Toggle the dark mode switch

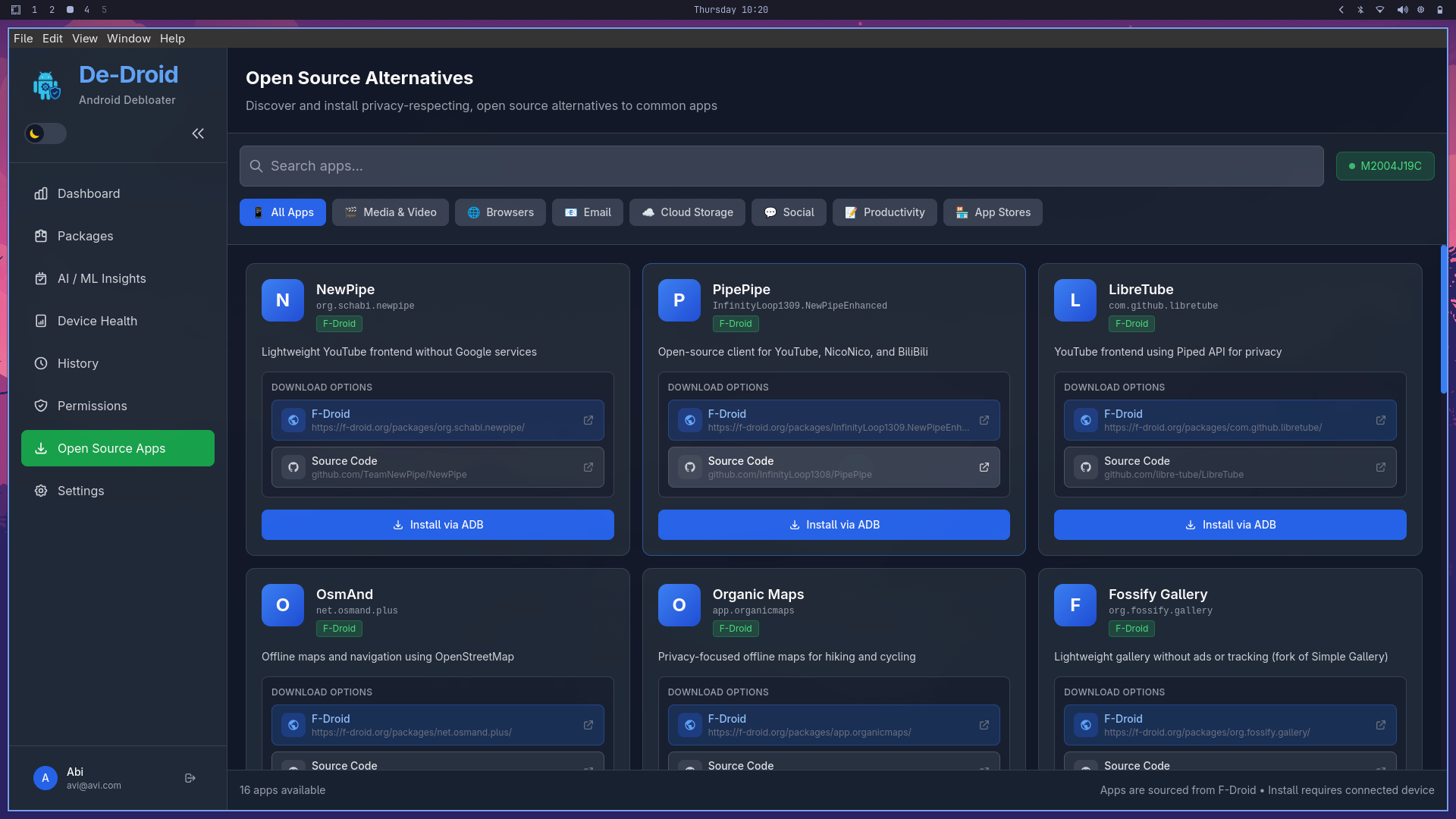click(44, 133)
